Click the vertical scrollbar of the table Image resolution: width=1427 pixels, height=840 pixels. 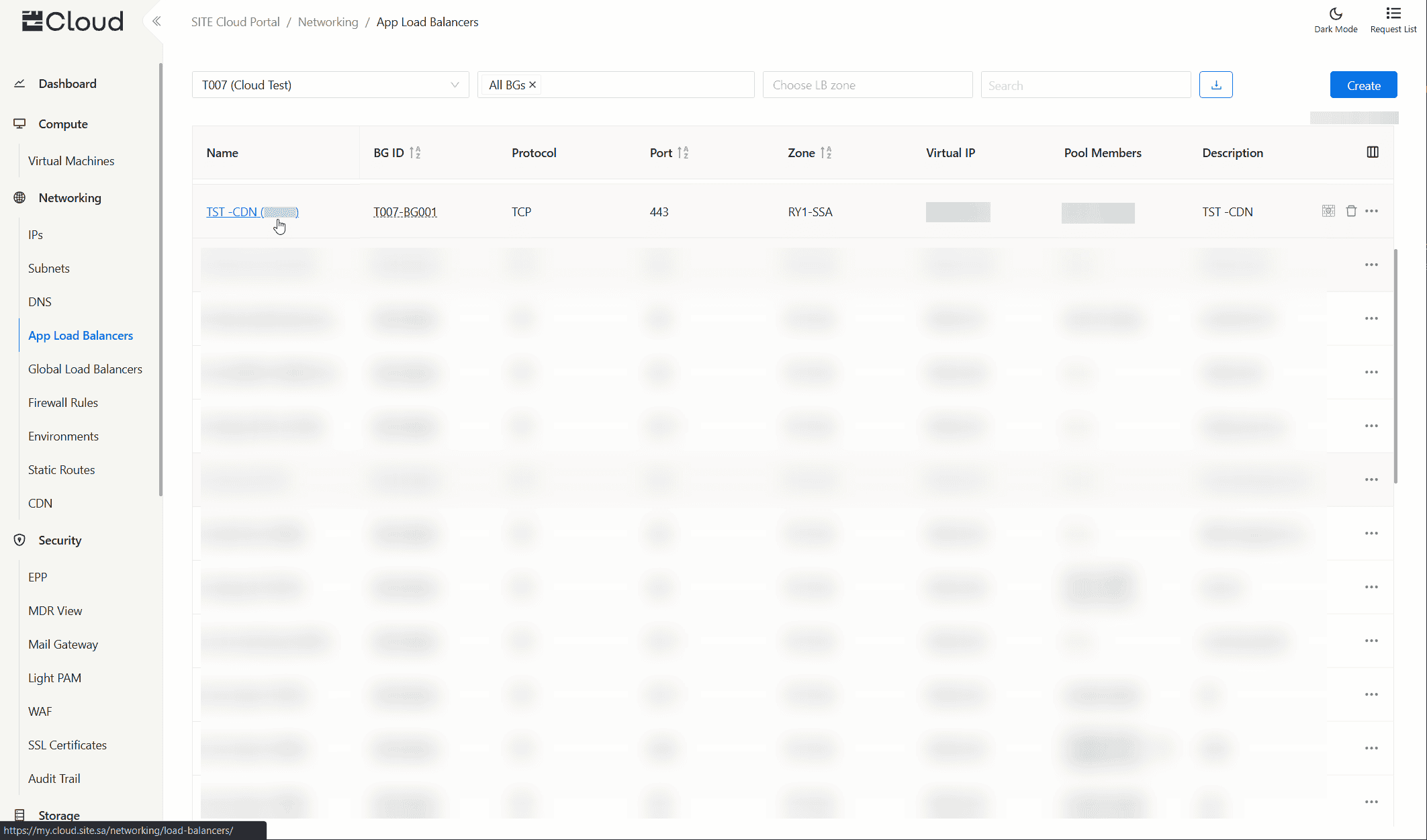tap(1396, 366)
